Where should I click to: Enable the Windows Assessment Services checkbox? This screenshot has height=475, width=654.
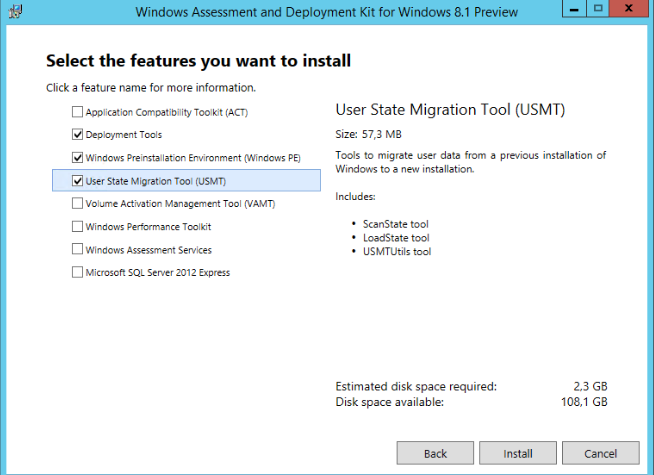coord(77,250)
